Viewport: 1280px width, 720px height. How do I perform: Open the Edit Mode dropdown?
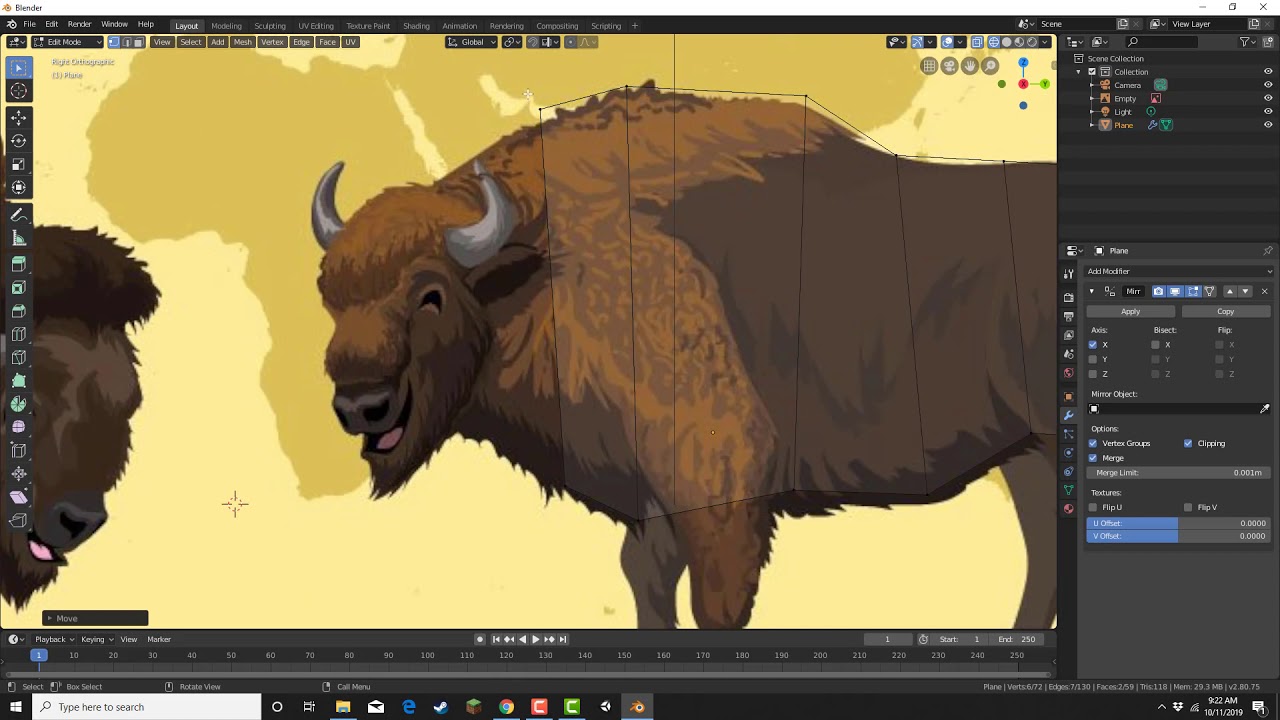coord(67,42)
